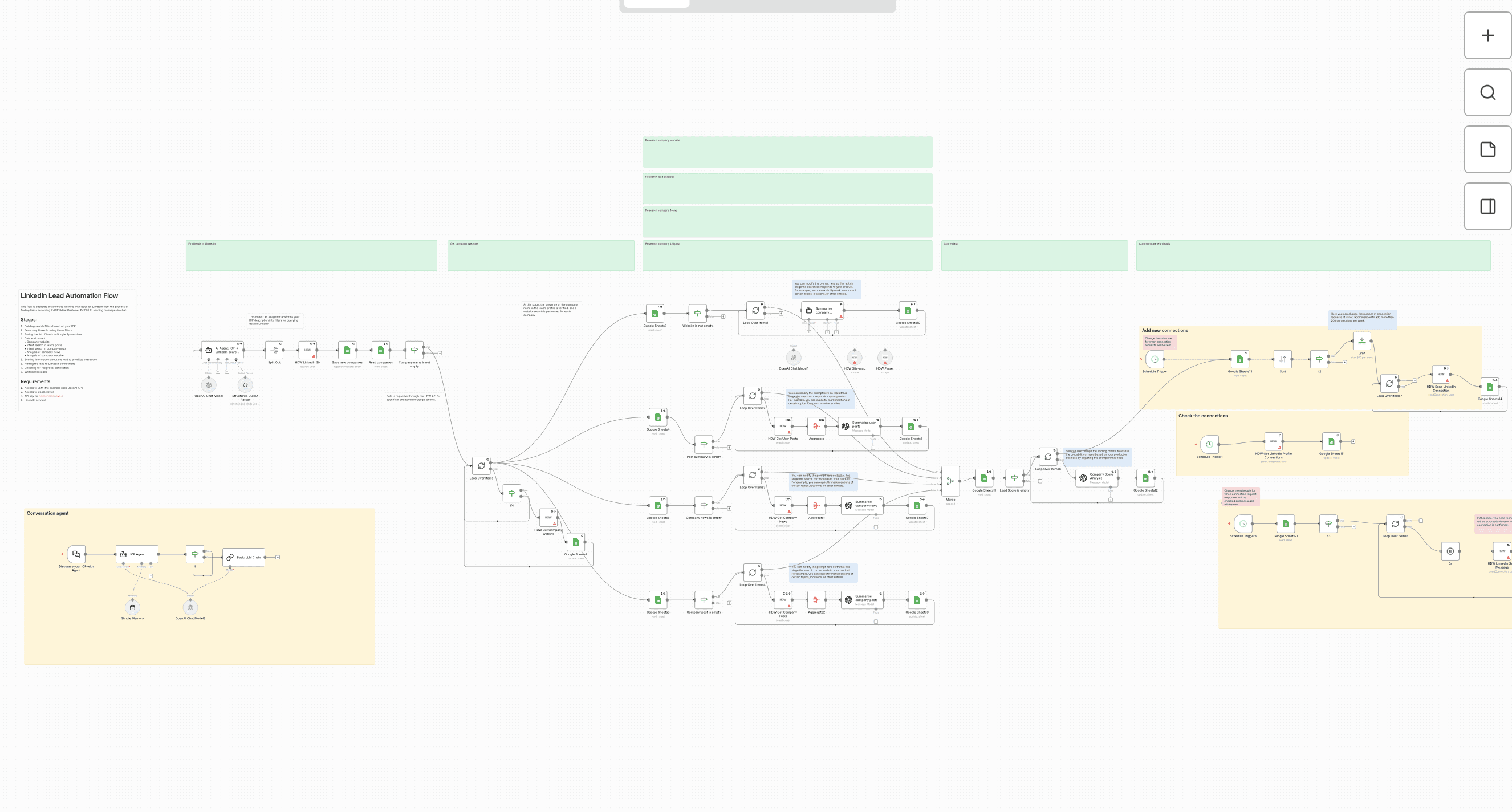Viewport: 1512px width, 812px height.
Task: Click the Structured Output Parser node
Action: [x=245, y=385]
